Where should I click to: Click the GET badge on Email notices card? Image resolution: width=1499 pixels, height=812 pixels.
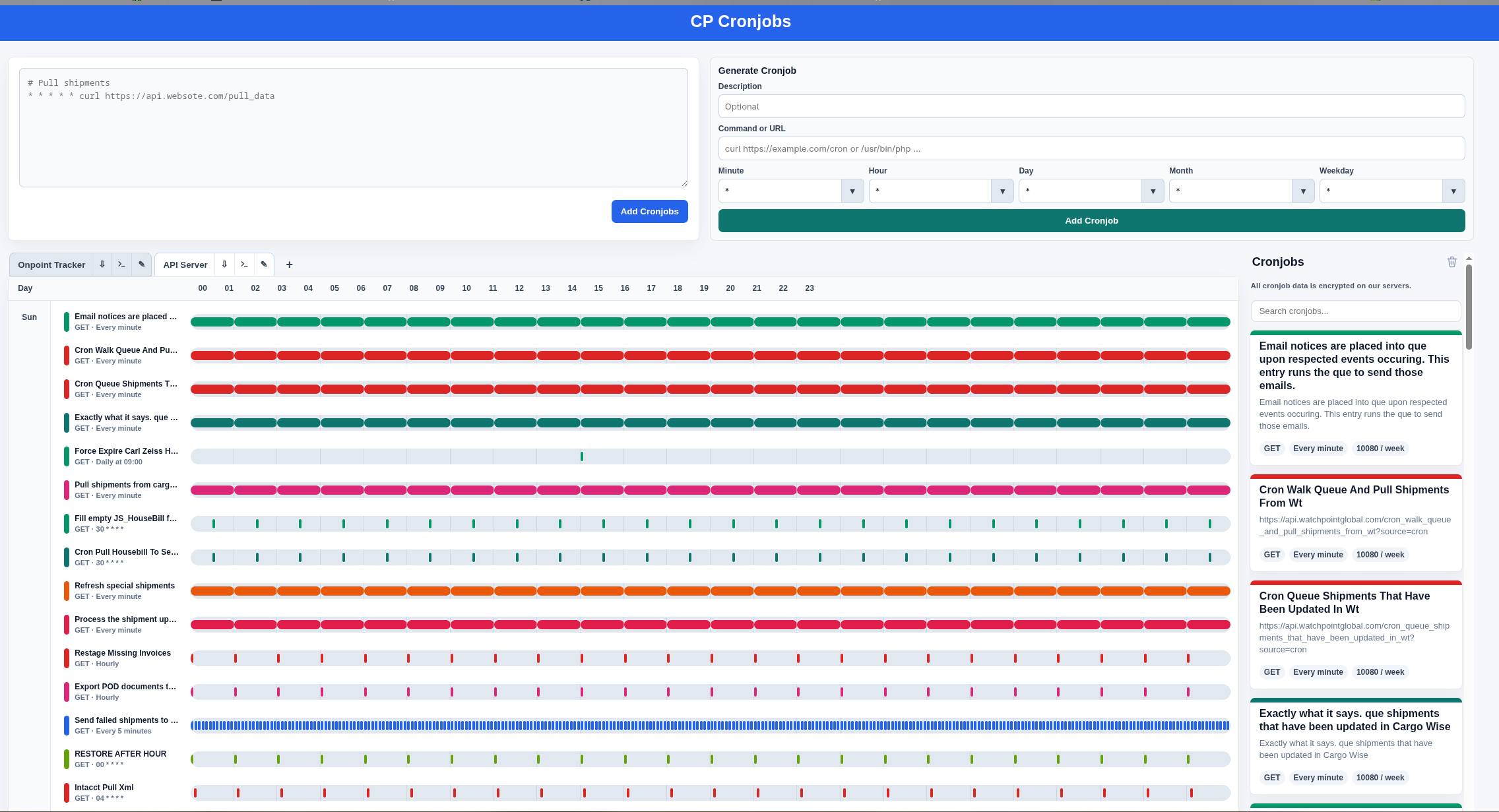[x=1271, y=449]
